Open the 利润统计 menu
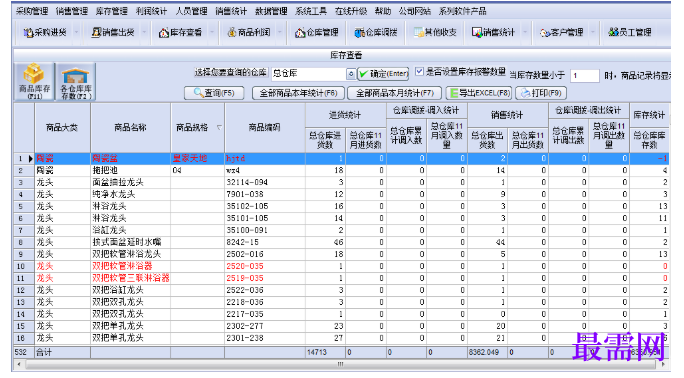Viewport: 684px width, 378px height. click(151, 11)
